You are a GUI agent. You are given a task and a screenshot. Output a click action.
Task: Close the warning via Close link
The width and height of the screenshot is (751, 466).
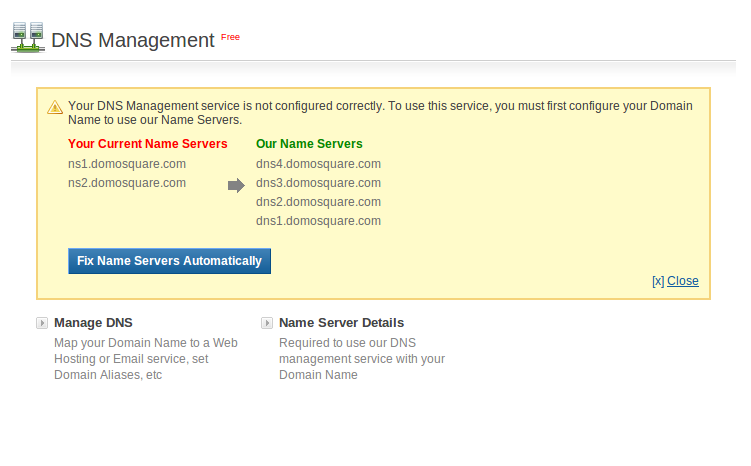tap(682, 281)
